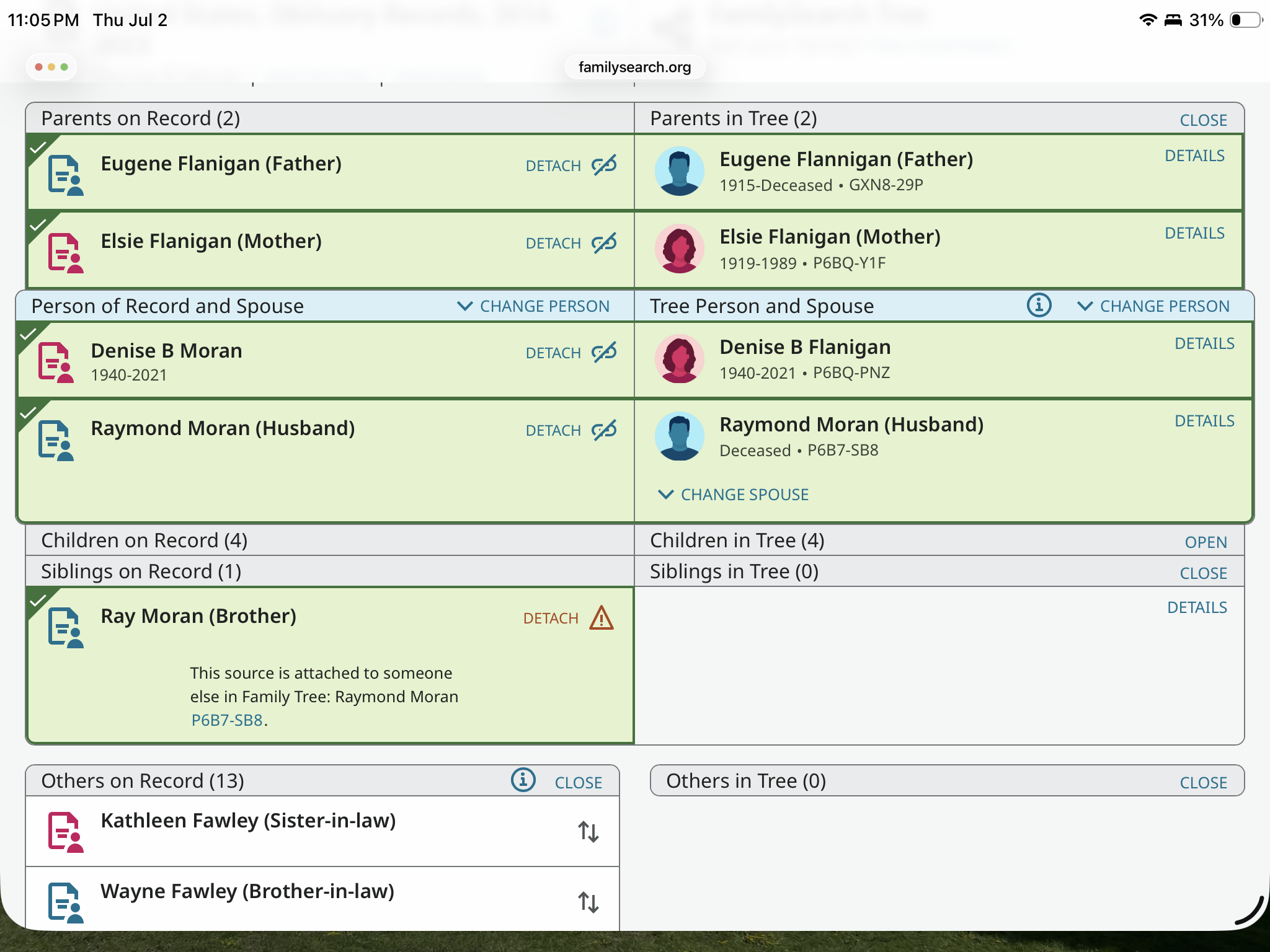This screenshot has height=952, width=1270.
Task: Click Denise B Moran record document icon
Action: point(56,363)
